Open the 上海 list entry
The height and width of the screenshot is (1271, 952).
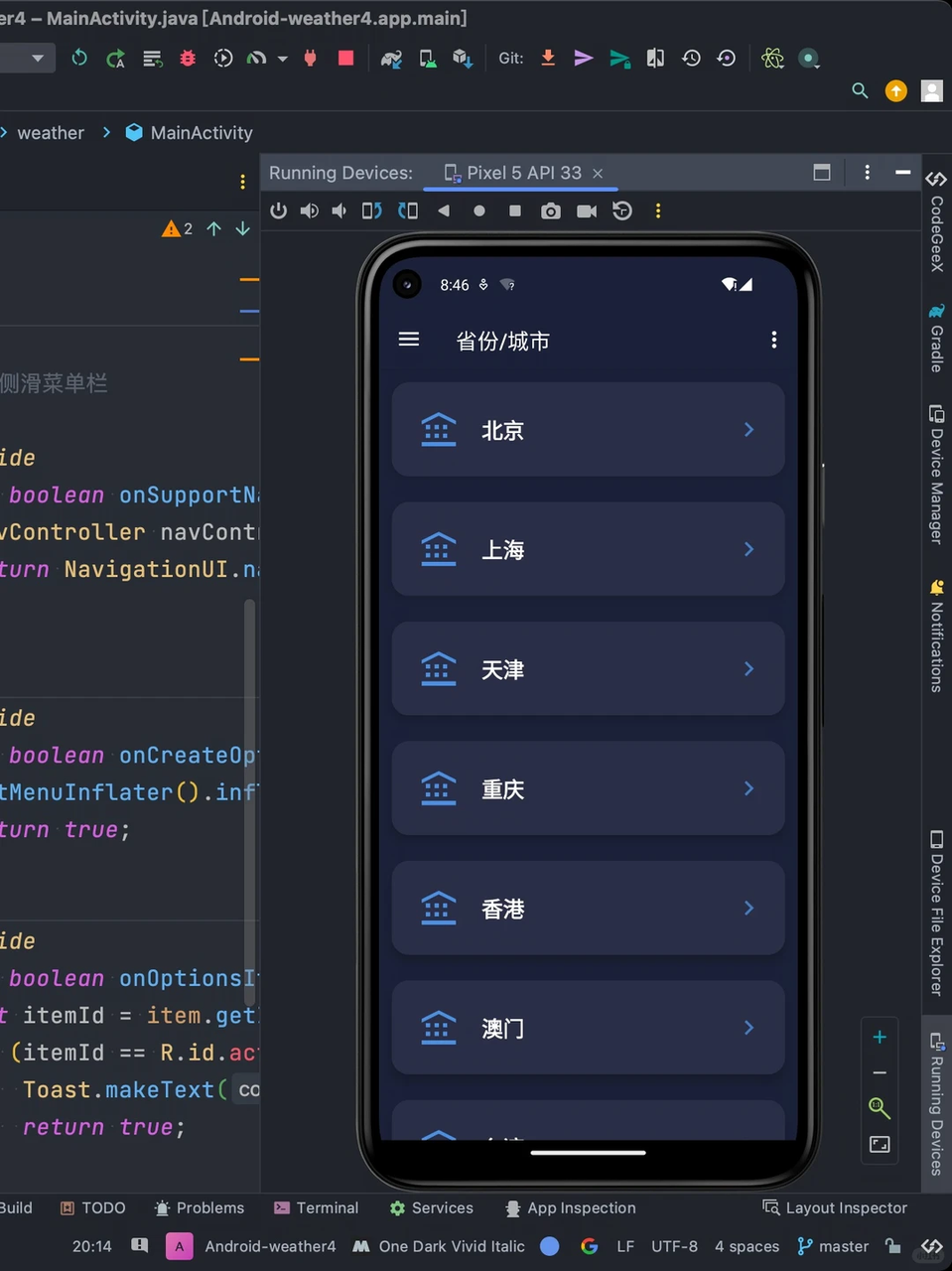[x=589, y=549]
